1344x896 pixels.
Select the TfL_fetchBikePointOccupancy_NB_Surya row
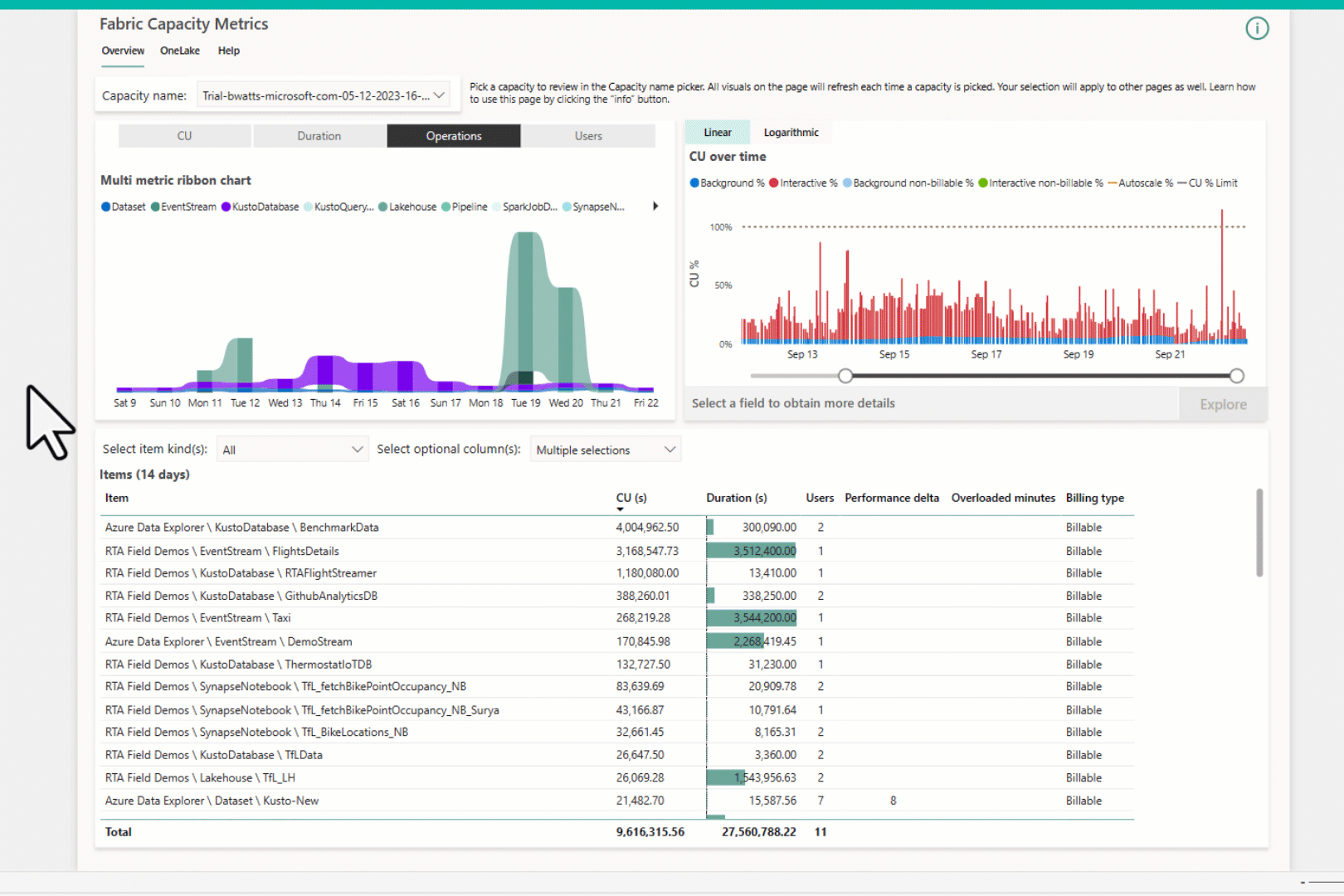point(616,711)
